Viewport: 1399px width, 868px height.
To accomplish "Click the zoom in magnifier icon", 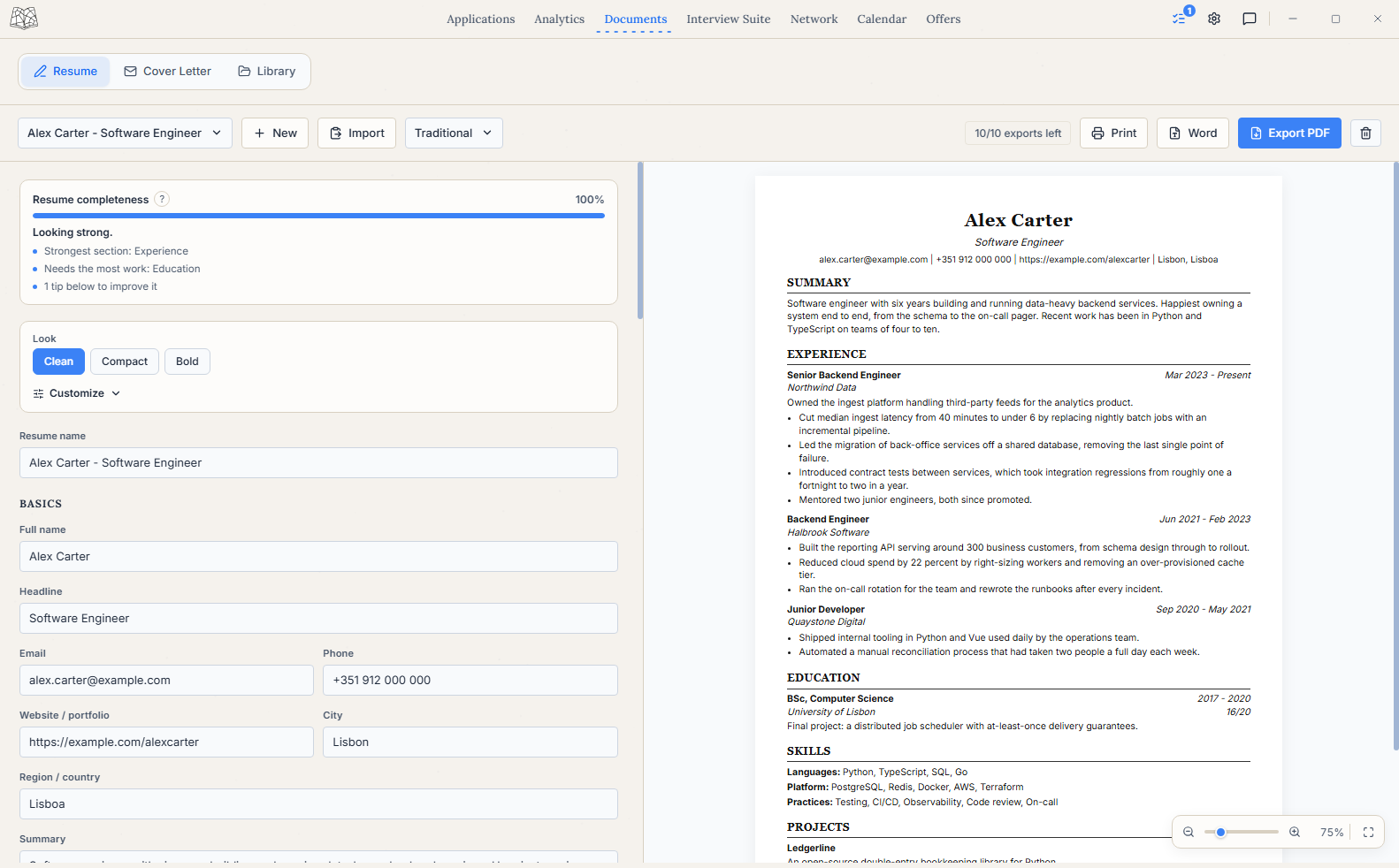I will click(1295, 832).
